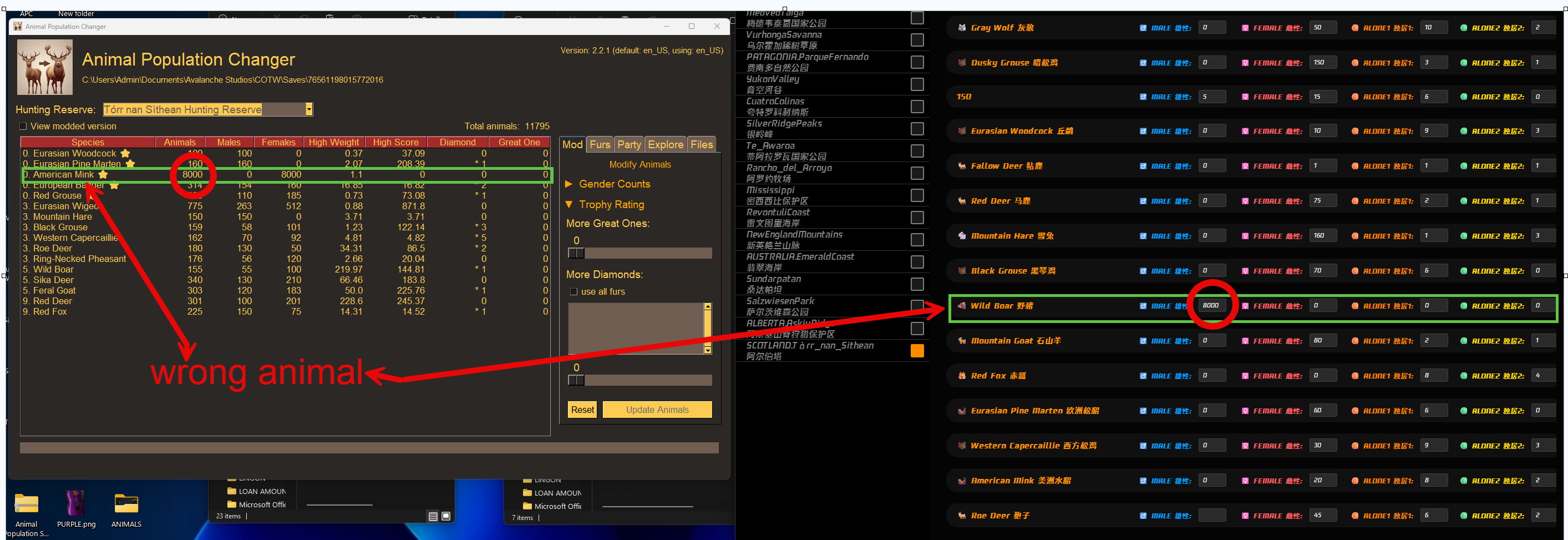Viewport: 1568px width, 540px height.
Task: Expand the Gender Counts section
Action: click(569, 184)
